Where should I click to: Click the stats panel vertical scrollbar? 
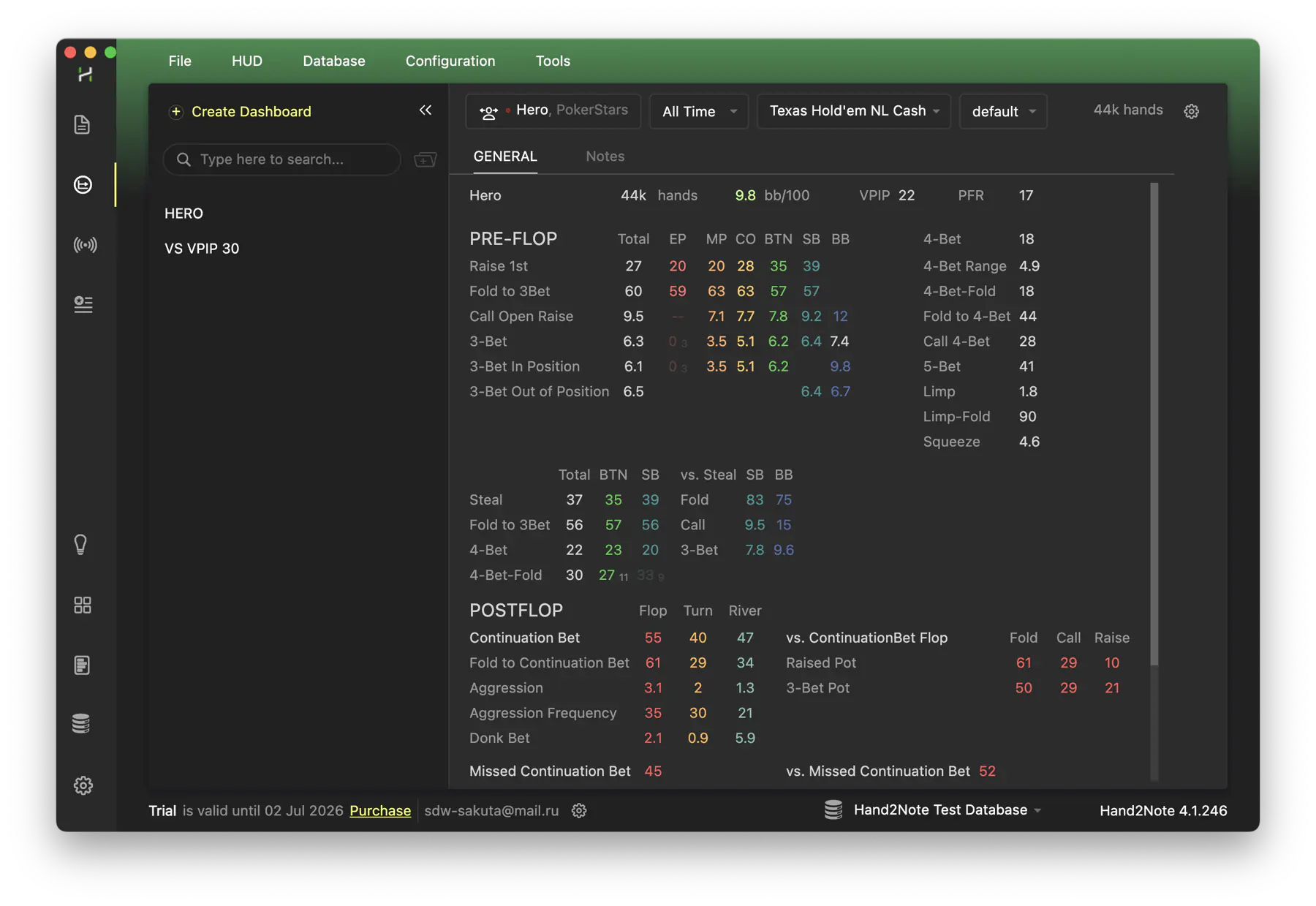coord(1154,424)
